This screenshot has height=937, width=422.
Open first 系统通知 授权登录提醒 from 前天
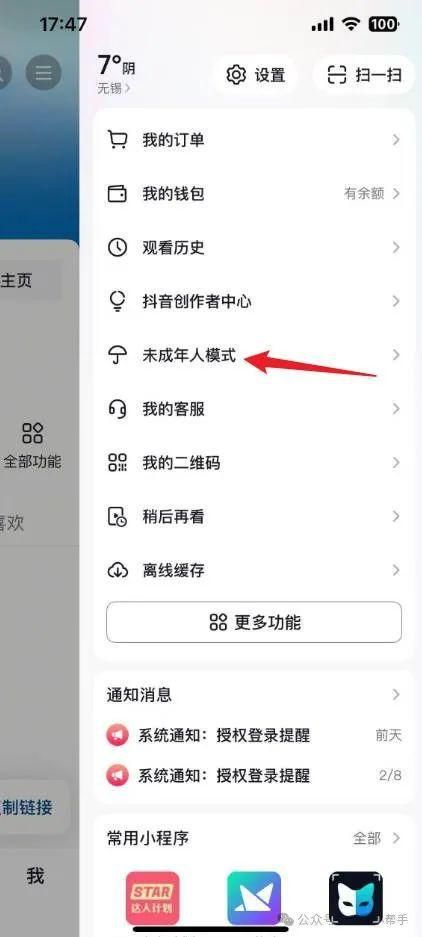point(254,735)
